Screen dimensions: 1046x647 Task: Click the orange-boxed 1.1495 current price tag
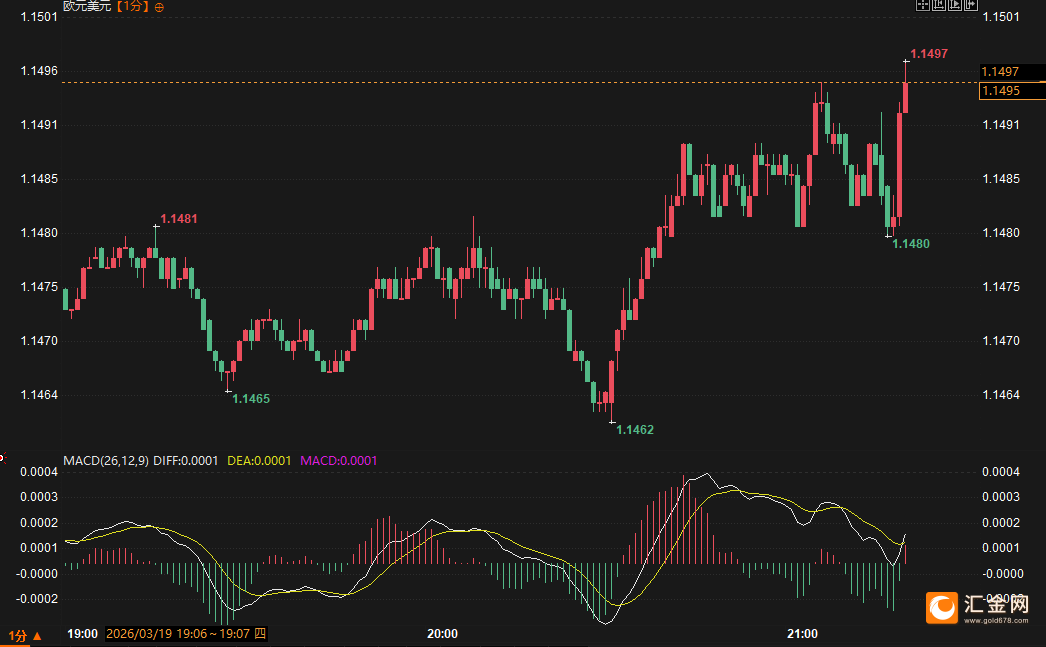(x=1012, y=91)
